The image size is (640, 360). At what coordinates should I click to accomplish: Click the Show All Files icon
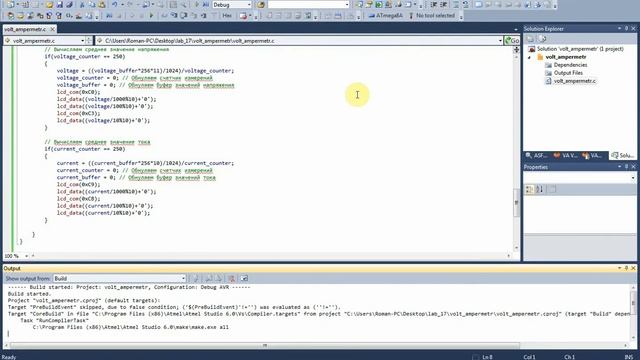pyautogui.click(x=542, y=39)
